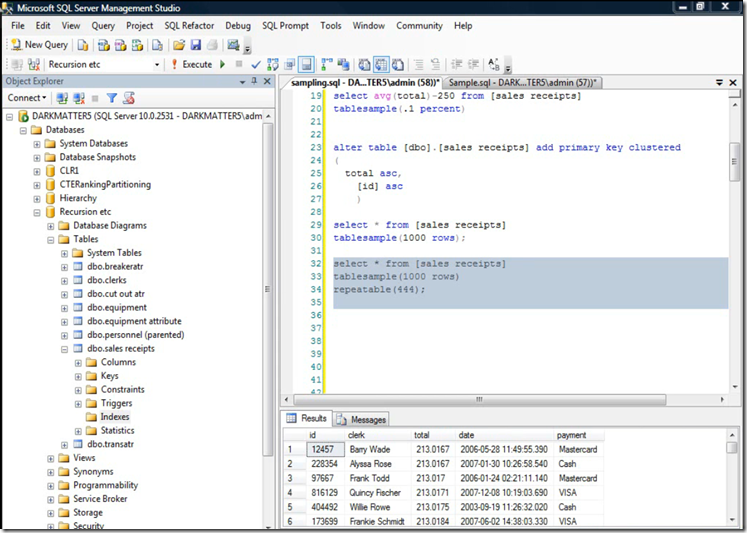Click the Open File folder icon
747x533 pixels.
[x=179, y=45]
